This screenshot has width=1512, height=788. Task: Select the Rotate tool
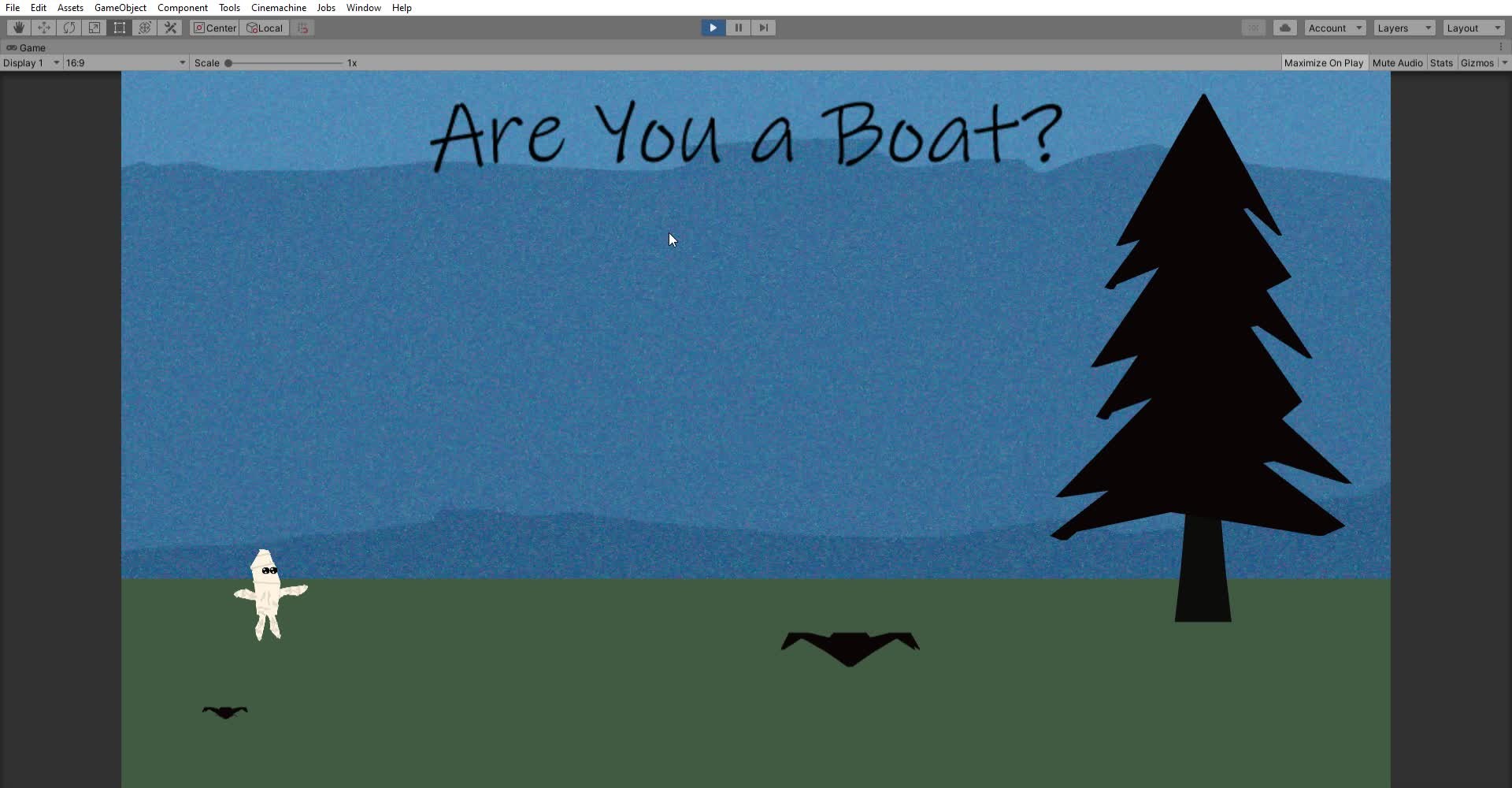[69, 28]
